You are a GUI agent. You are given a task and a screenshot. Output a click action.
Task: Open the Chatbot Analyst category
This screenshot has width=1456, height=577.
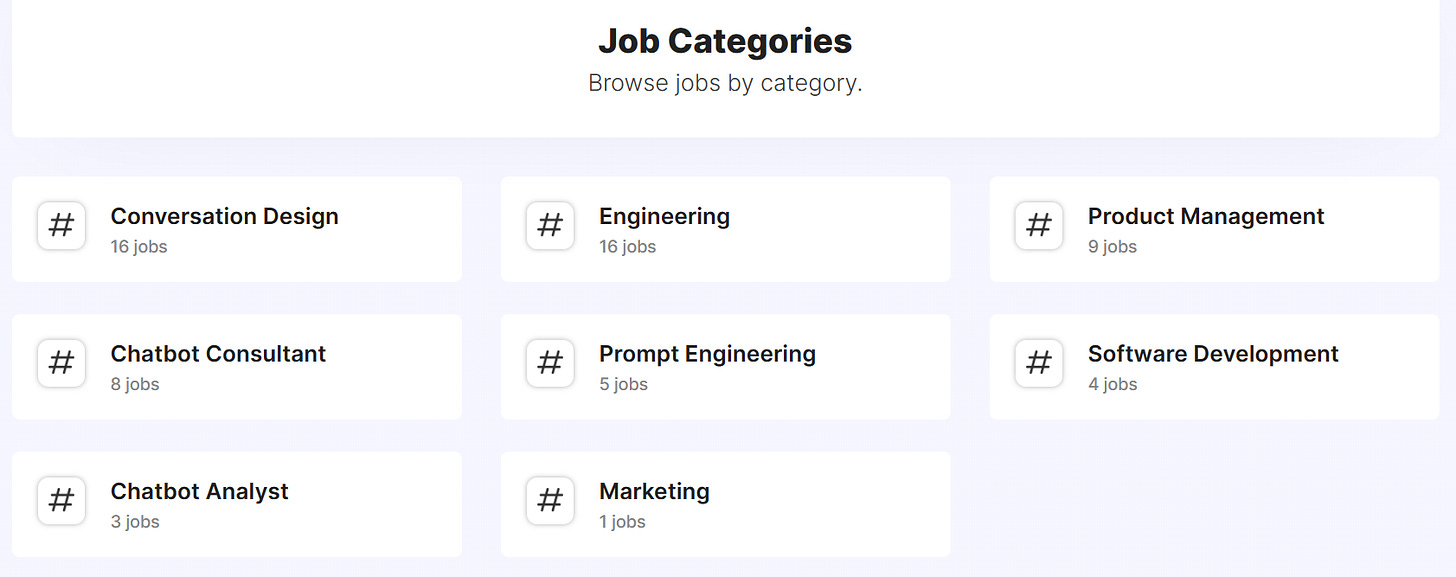coord(199,491)
